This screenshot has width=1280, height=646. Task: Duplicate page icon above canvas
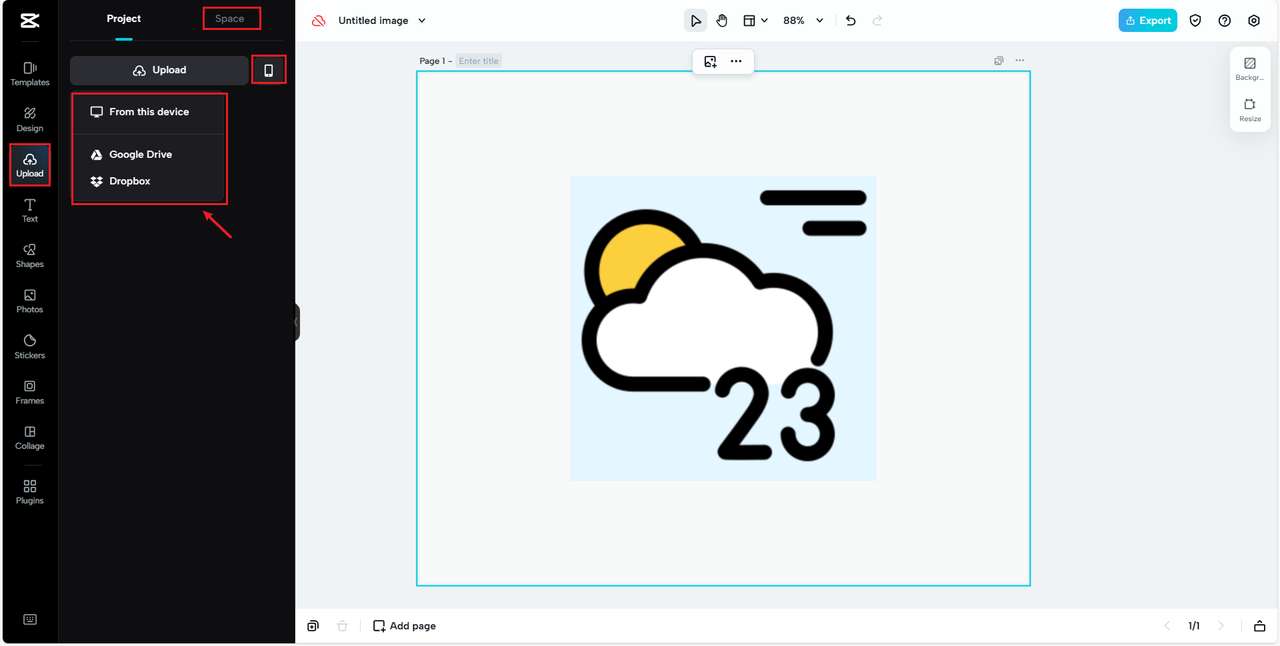click(999, 61)
